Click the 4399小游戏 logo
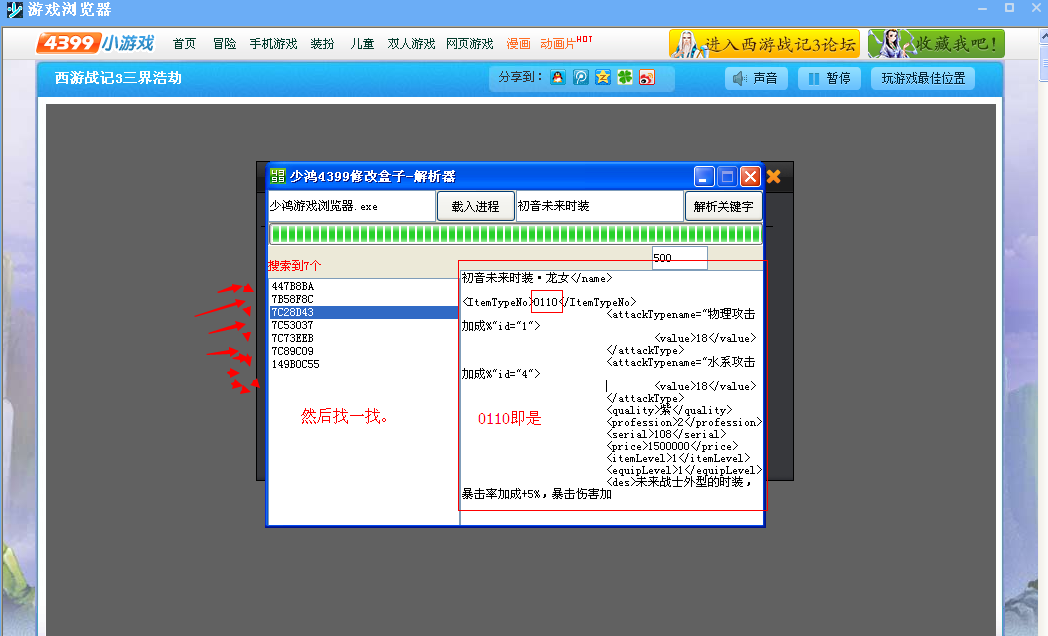This screenshot has height=636, width=1048. [x=95, y=43]
